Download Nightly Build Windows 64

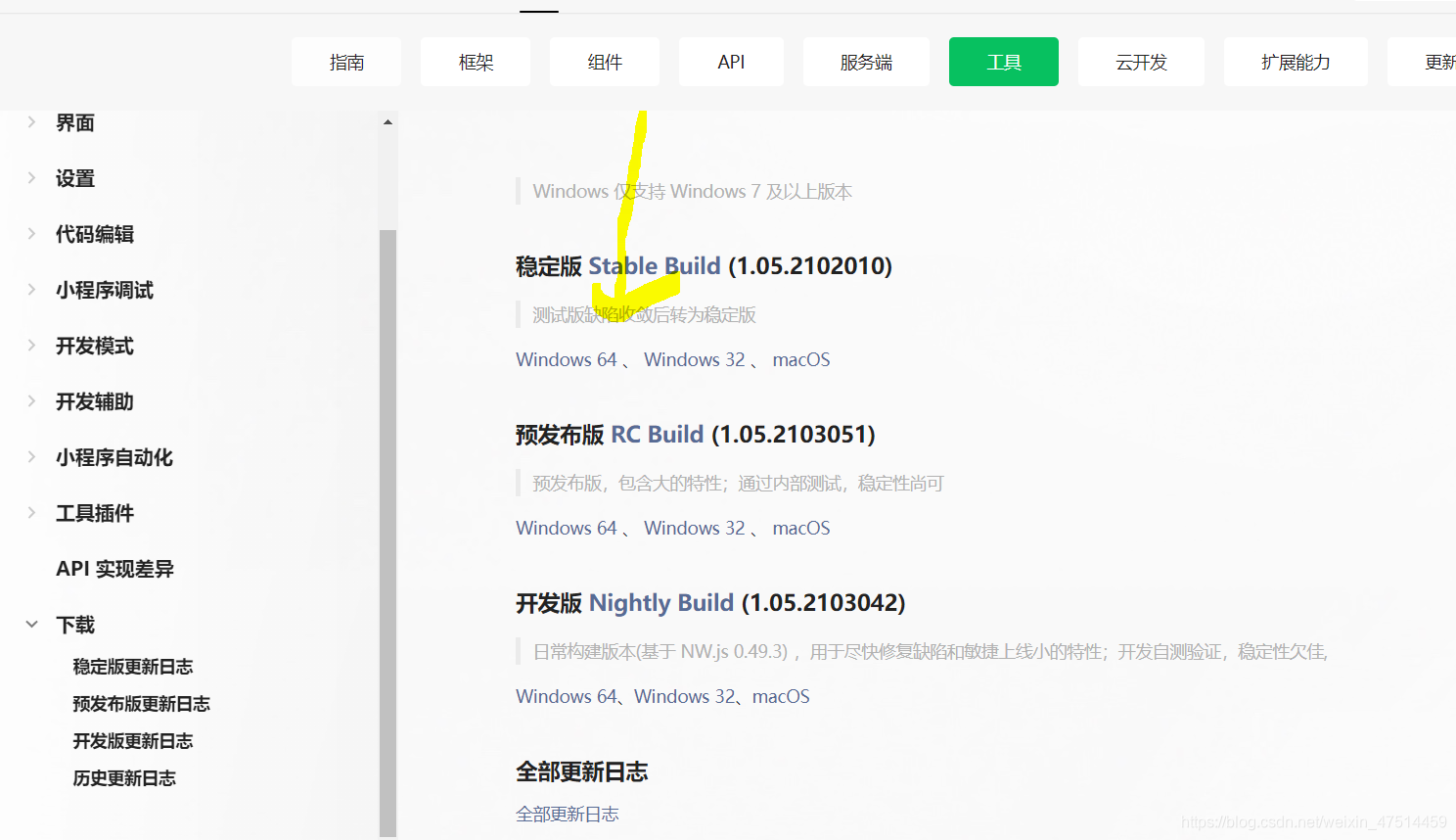point(567,696)
